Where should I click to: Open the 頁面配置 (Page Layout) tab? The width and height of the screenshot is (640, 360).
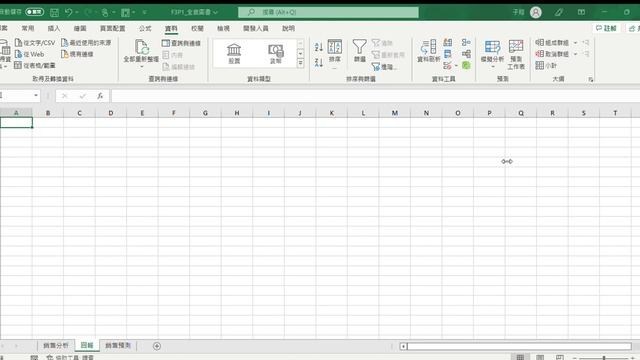click(112, 28)
